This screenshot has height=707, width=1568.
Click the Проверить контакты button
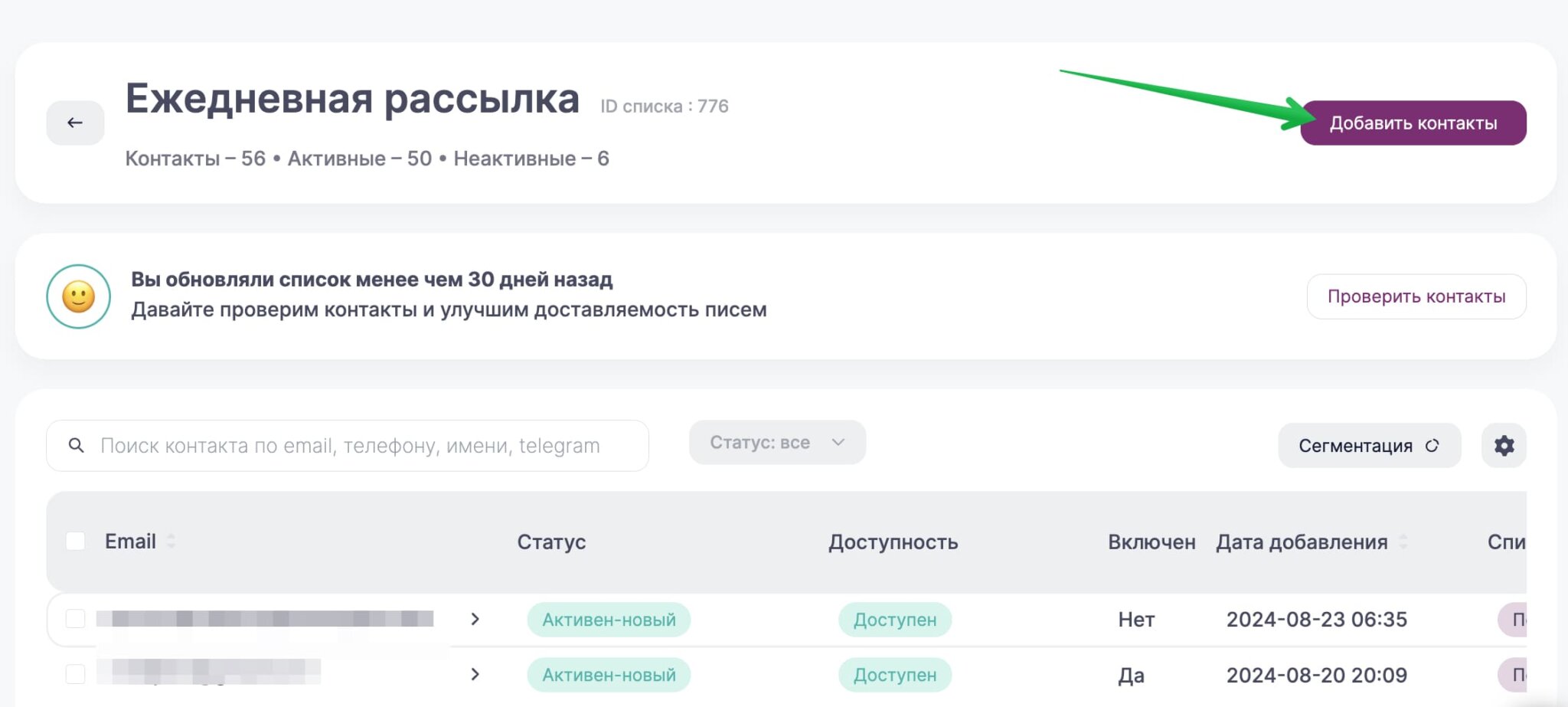pos(1416,296)
